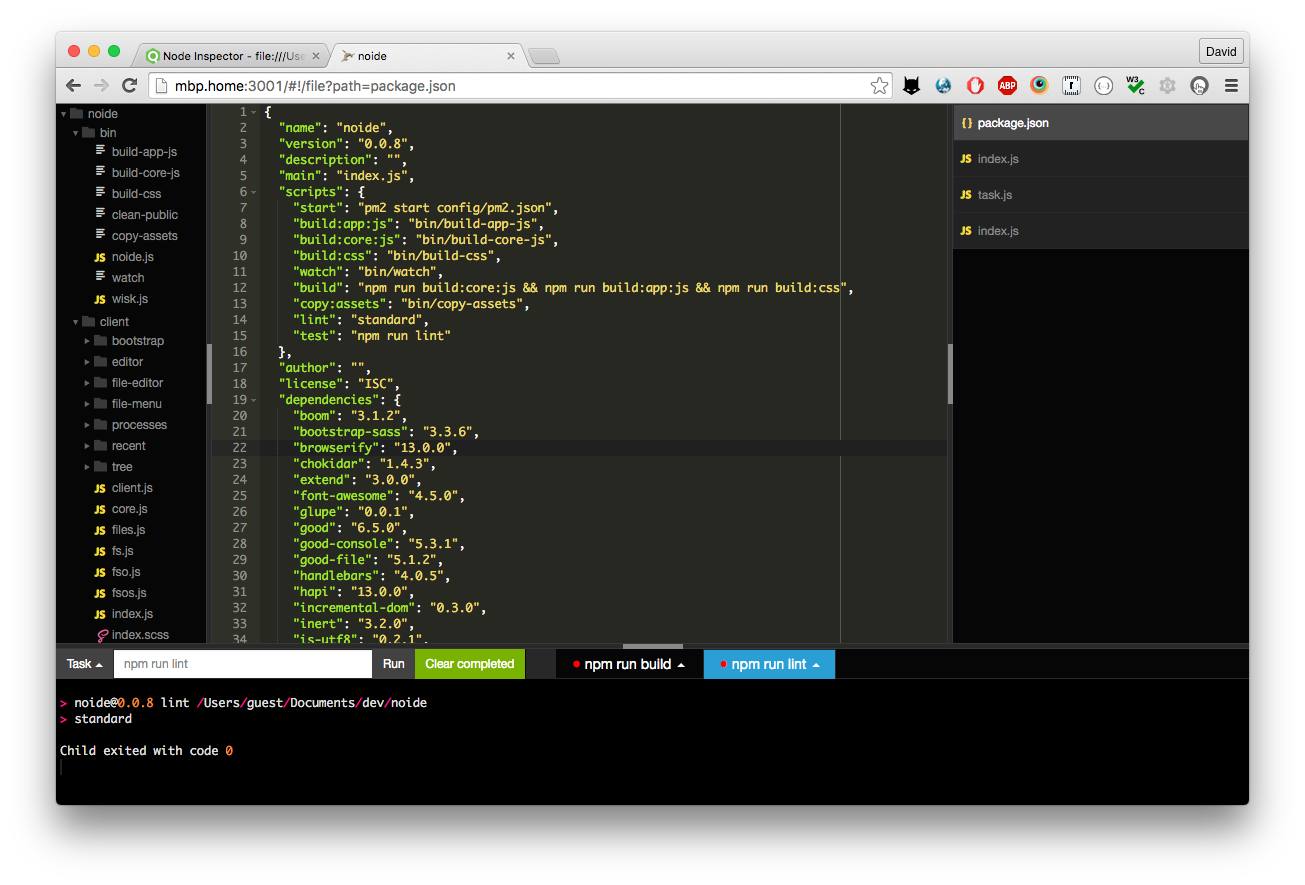Open copy-assets file in tree
Image resolution: width=1305 pixels, height=885 pixels.
click(144, 236)
